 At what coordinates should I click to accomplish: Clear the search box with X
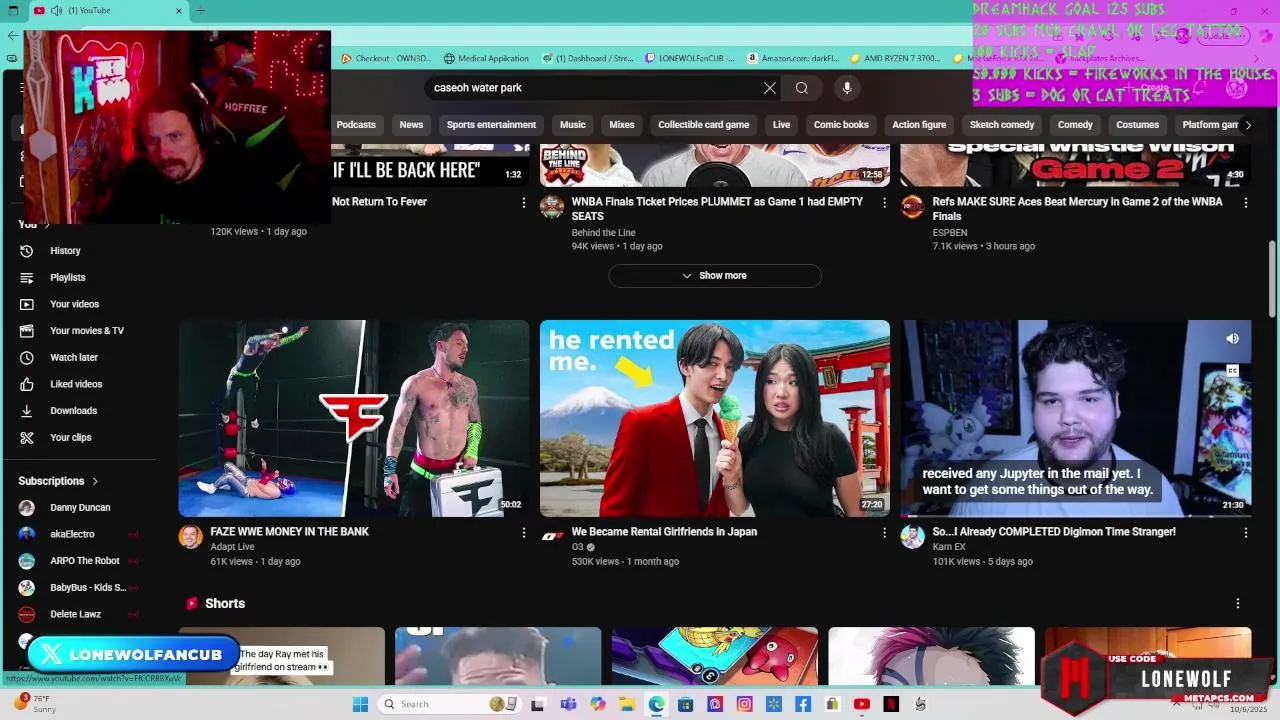pyautogui.click(x=770, y=88)
